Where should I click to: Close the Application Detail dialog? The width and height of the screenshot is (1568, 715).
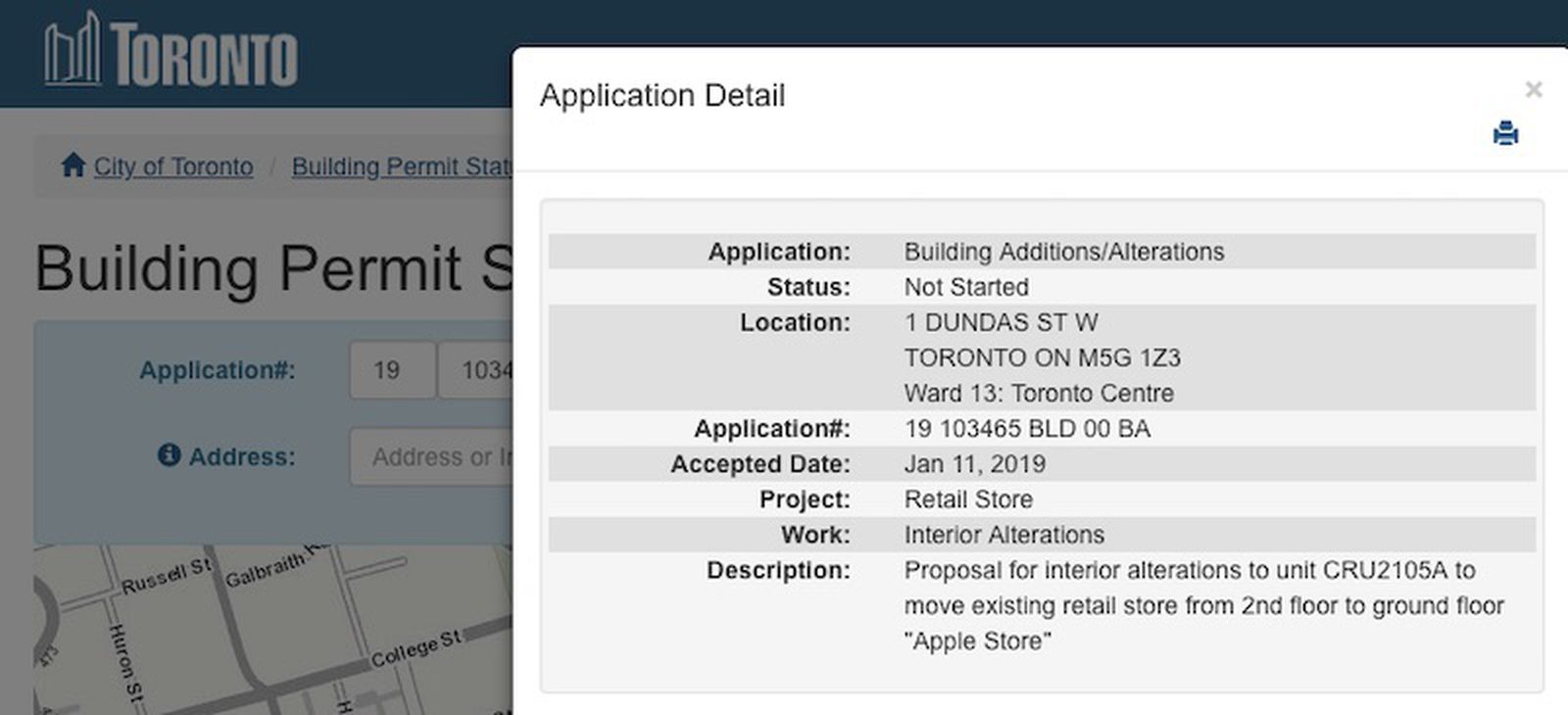pos(1533,90)
